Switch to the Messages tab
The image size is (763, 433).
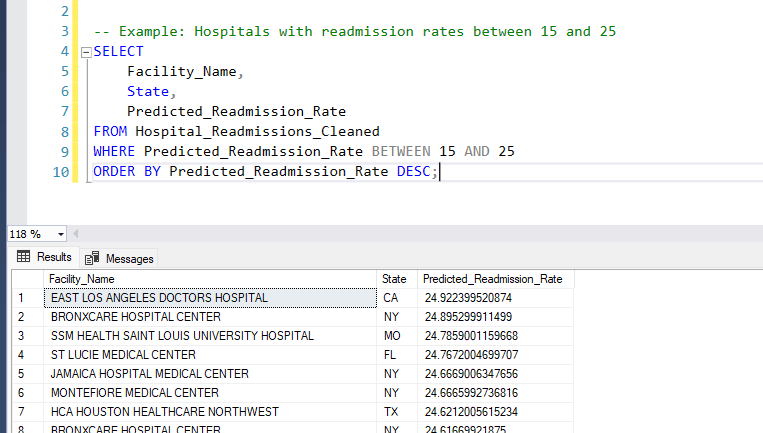(x=119, y=258)
